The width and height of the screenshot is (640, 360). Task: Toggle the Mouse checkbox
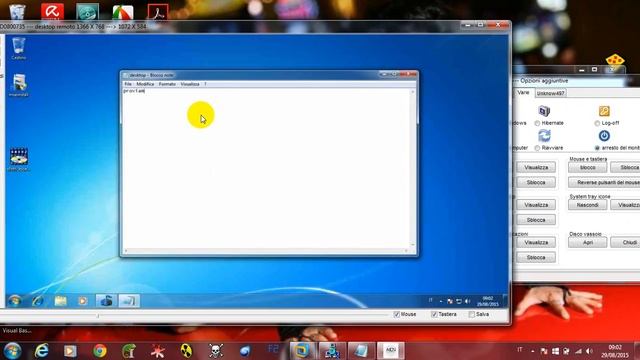pos(396,314)
